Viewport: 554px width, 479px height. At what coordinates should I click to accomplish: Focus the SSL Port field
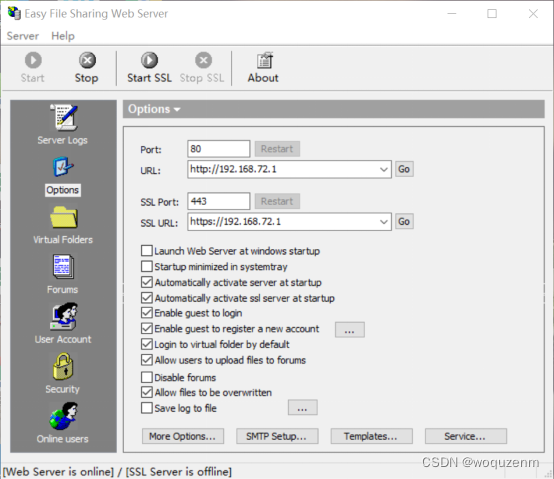click(x=219, y=201)
